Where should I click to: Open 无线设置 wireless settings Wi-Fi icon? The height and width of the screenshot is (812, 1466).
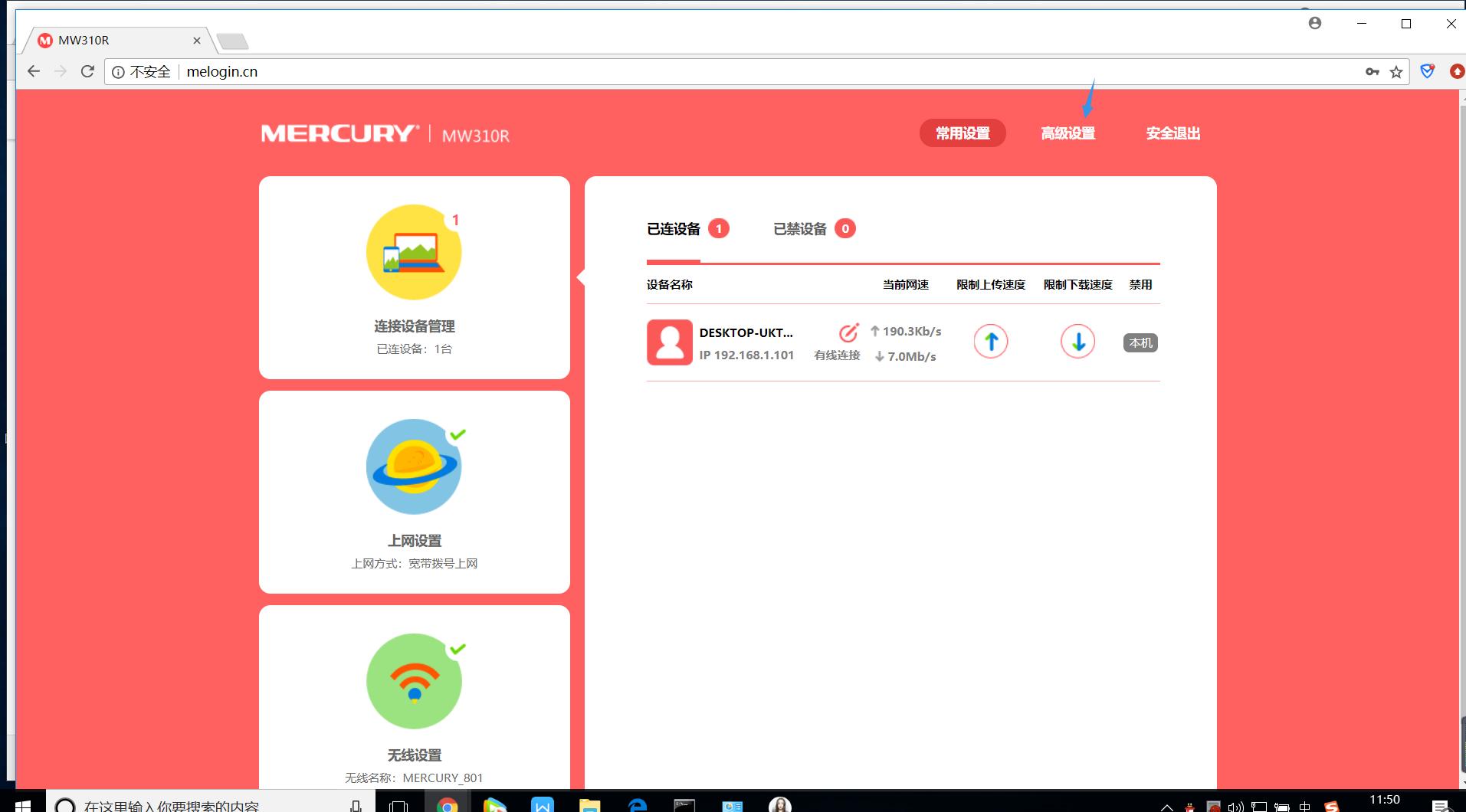click(x=414, y=680)
